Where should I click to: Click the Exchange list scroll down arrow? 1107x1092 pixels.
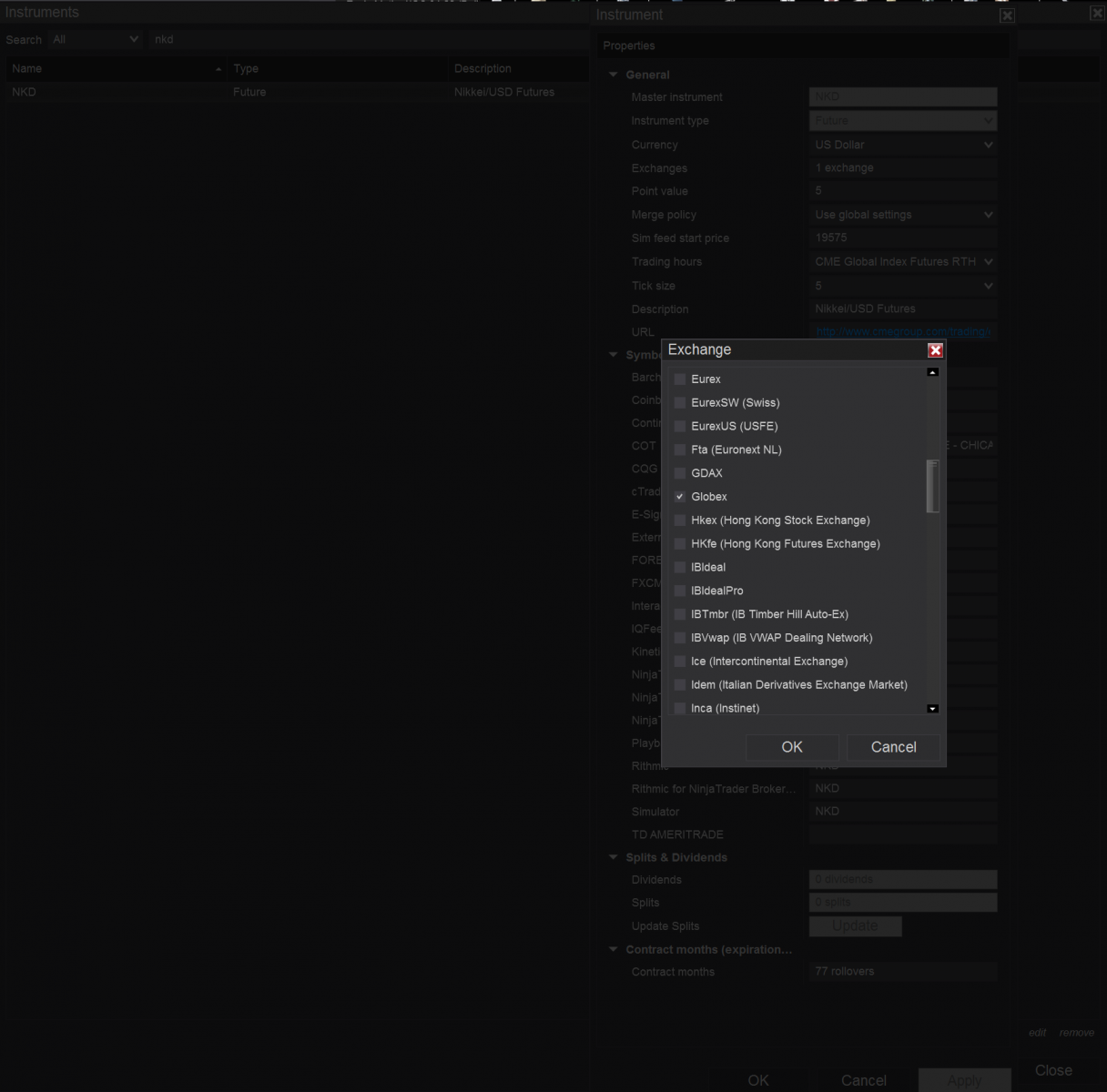[x=932, y=708]
